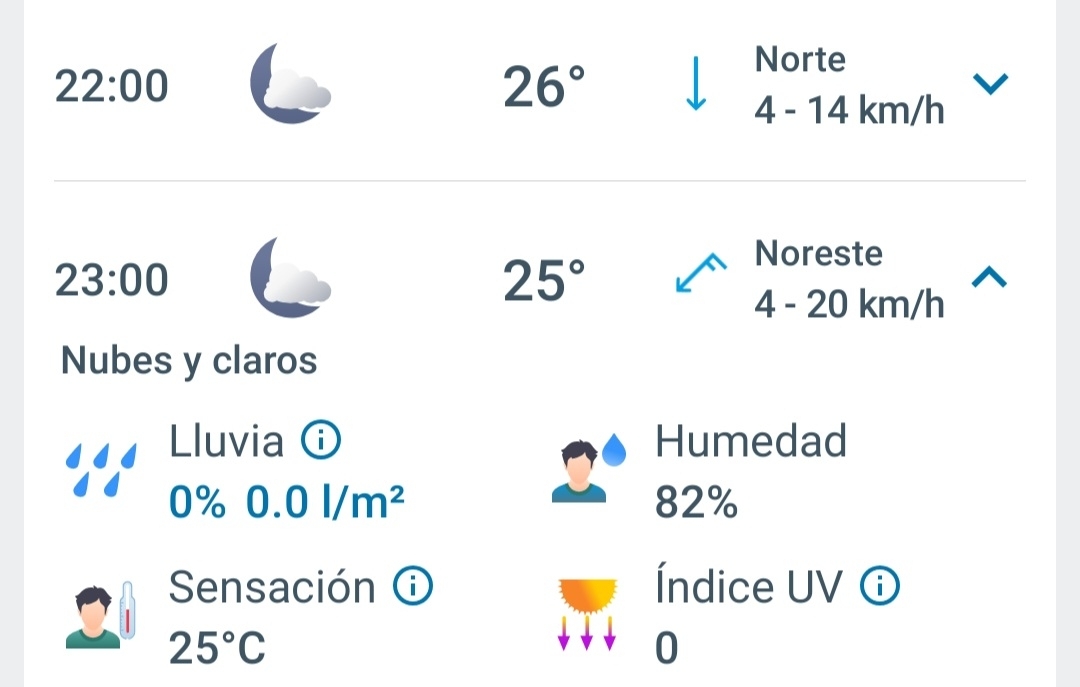Click the Noreste 4 - 20 km/h wind text
This screenshot has width=1080, height=687.
coord(849,279)
